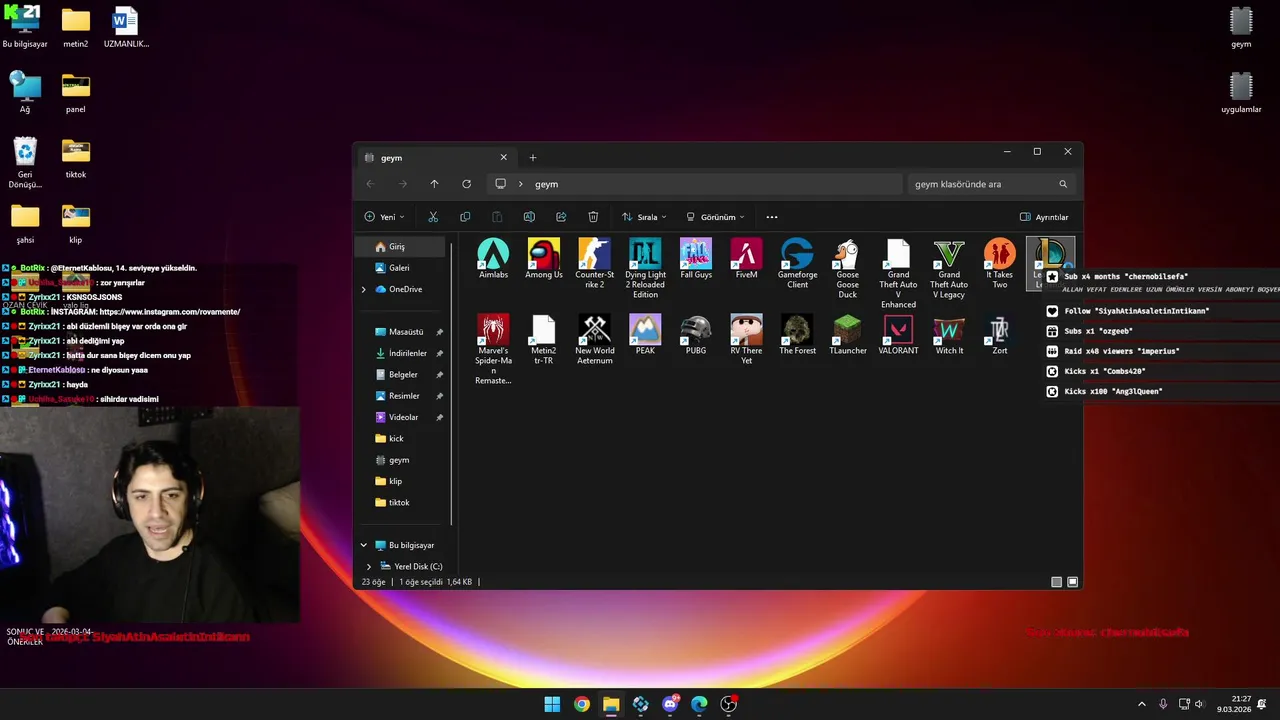Open the Aimlabs shortcut
The width and height of the screenshot is (1280, 720).
(493, 259)
